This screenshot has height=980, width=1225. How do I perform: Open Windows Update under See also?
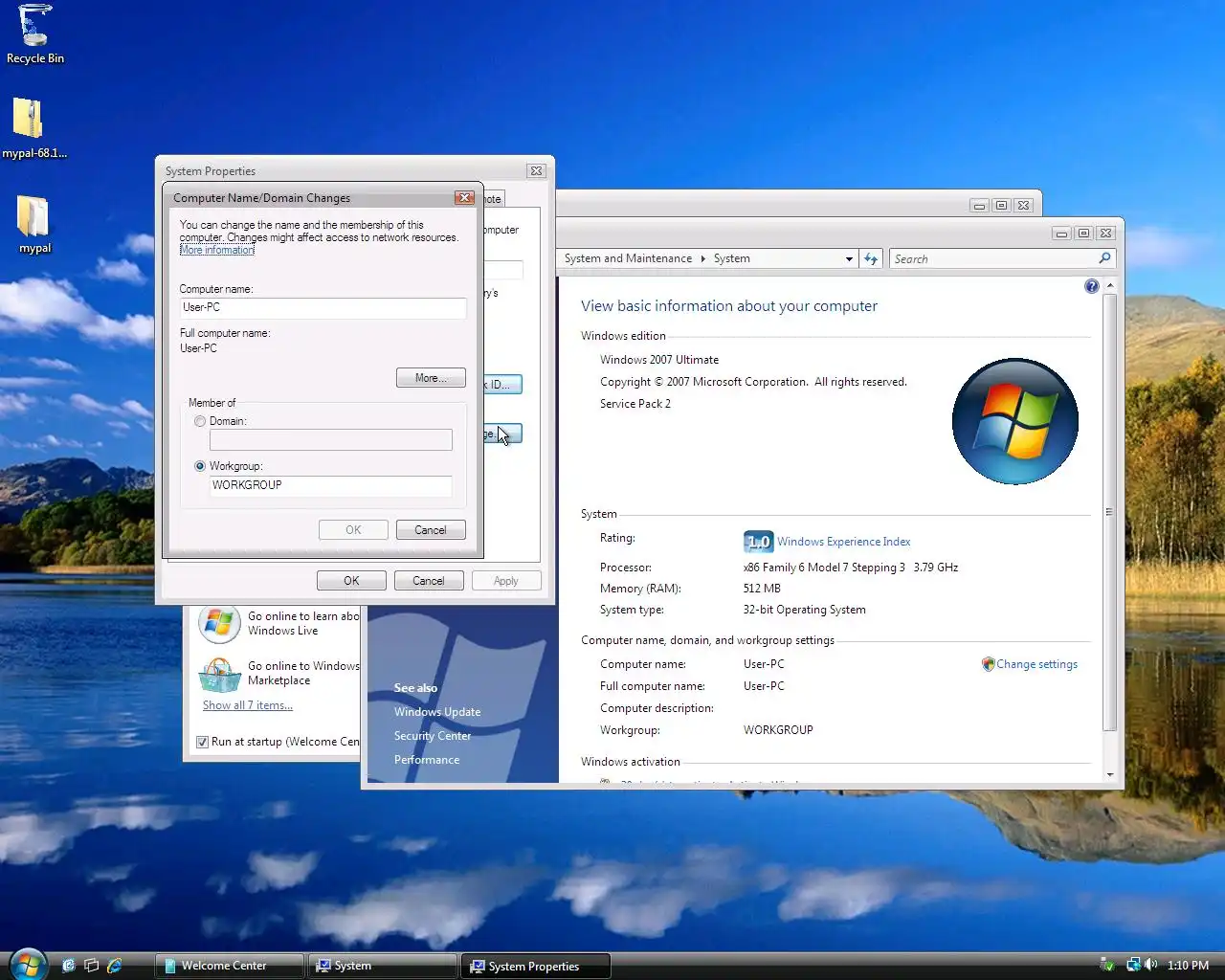coord(437,712)
